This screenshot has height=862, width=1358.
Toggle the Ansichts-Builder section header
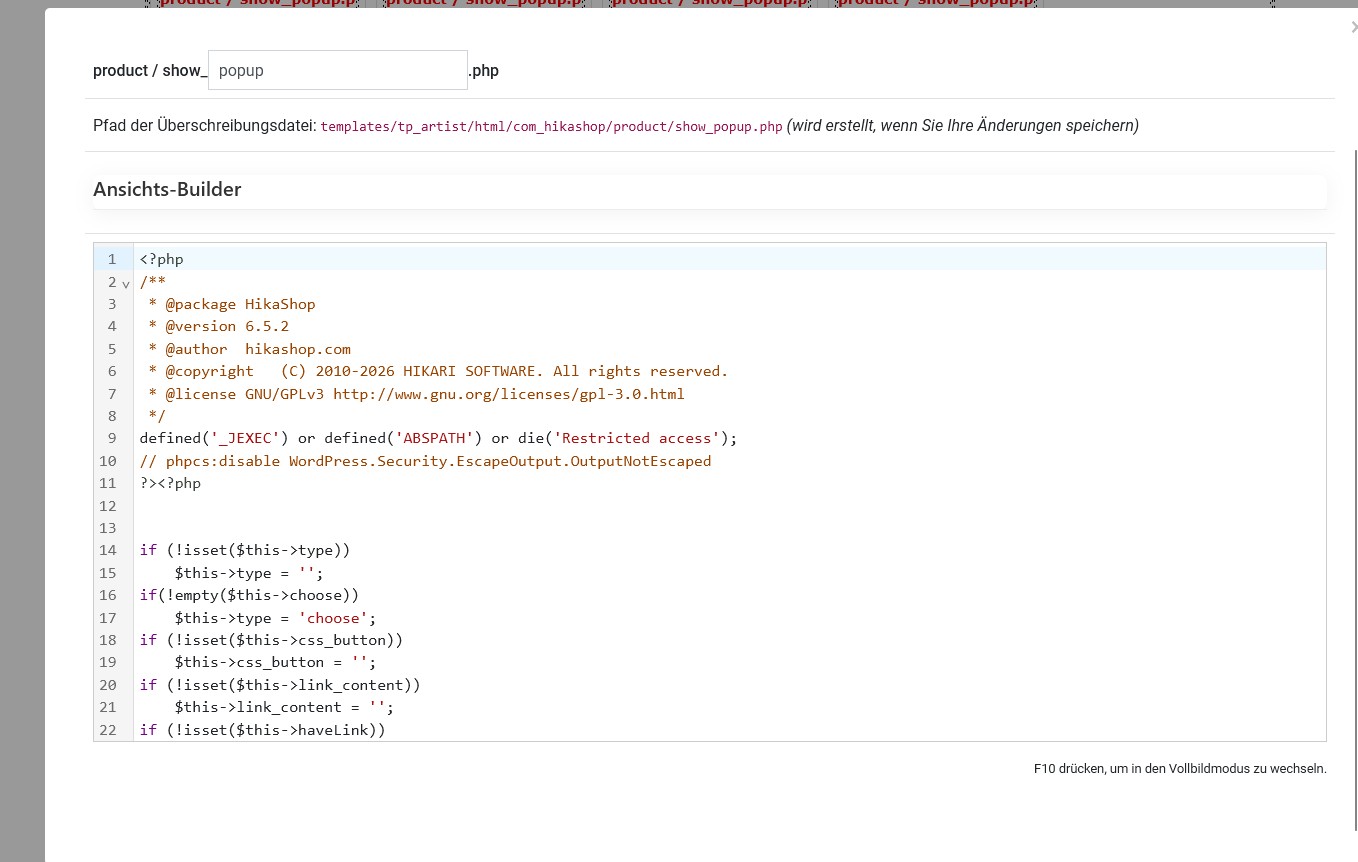click(710, 190)
